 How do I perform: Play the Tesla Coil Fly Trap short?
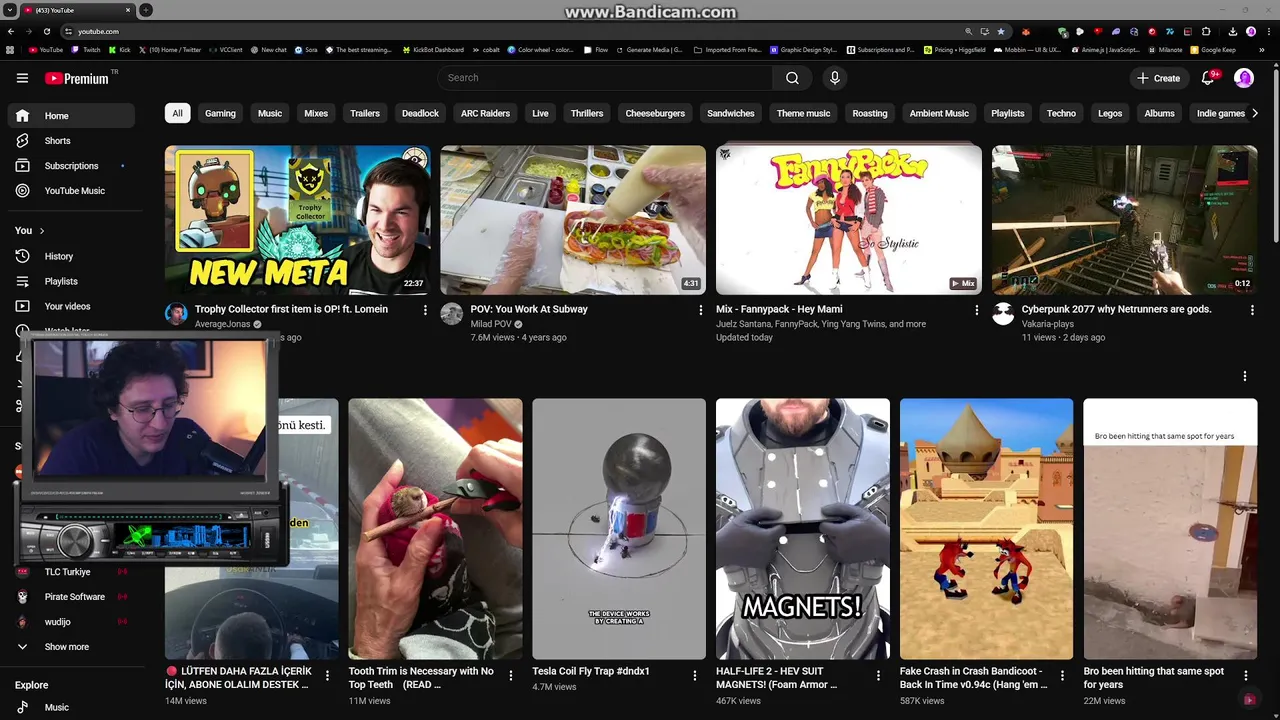coord(619,529)
